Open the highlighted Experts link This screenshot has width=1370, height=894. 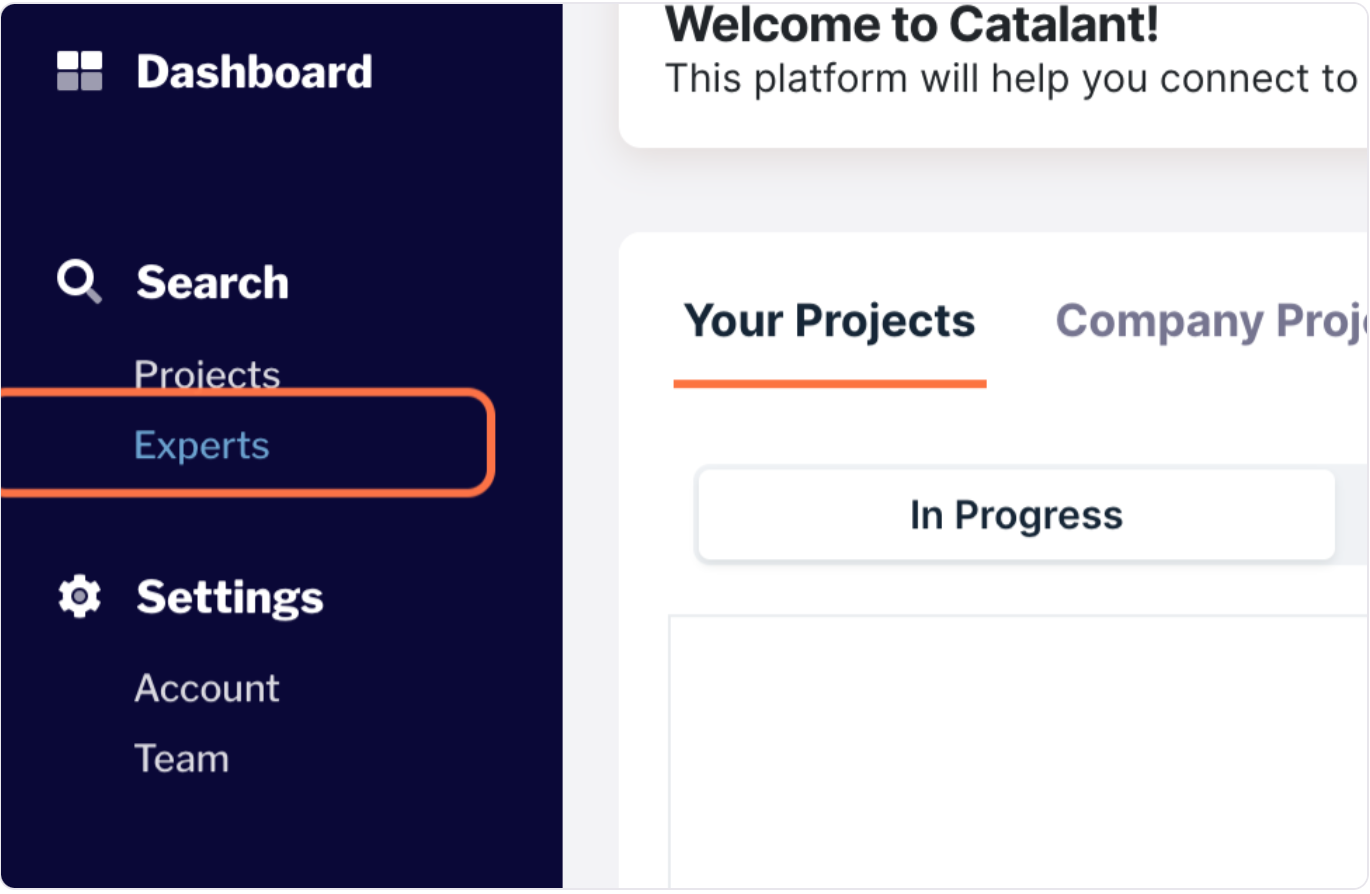pos(202,445)
